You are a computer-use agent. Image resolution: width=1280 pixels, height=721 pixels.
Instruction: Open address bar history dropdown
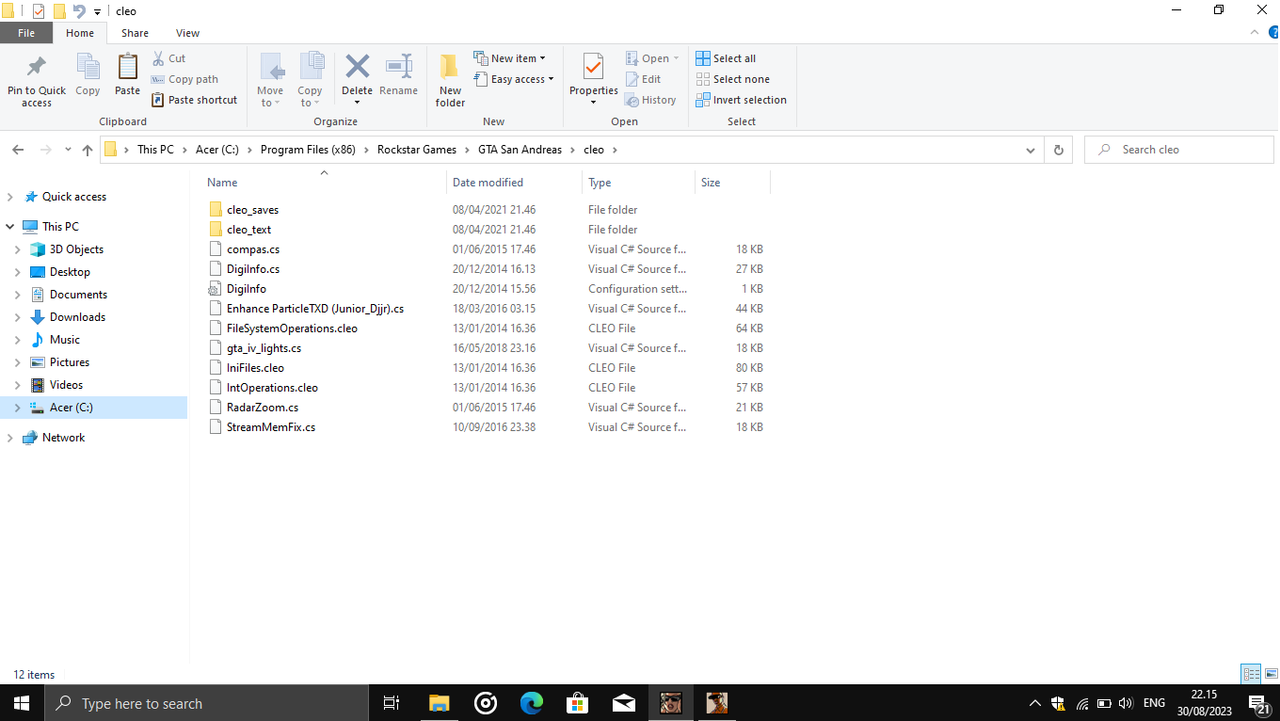point(1031,150)
